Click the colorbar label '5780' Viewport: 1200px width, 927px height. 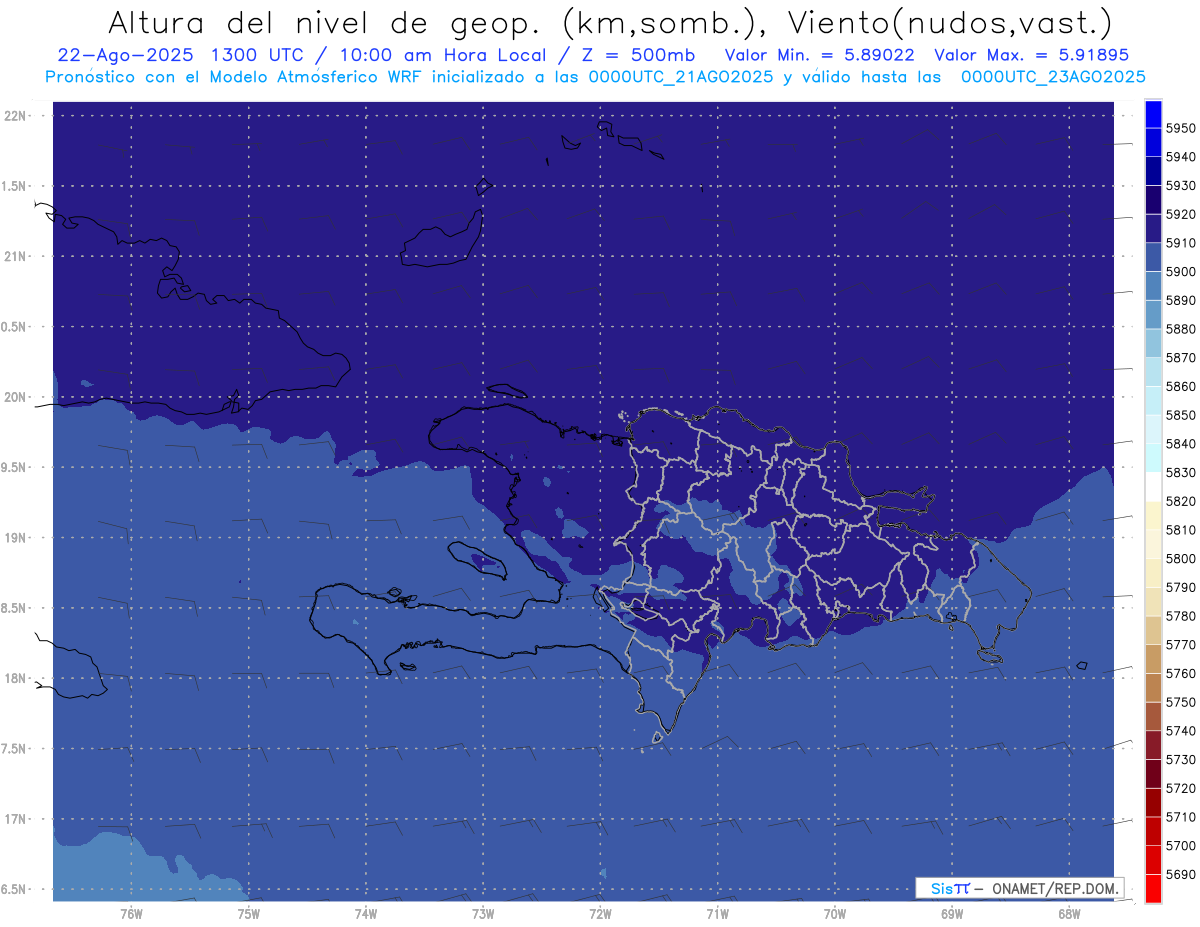point(1180,616)
